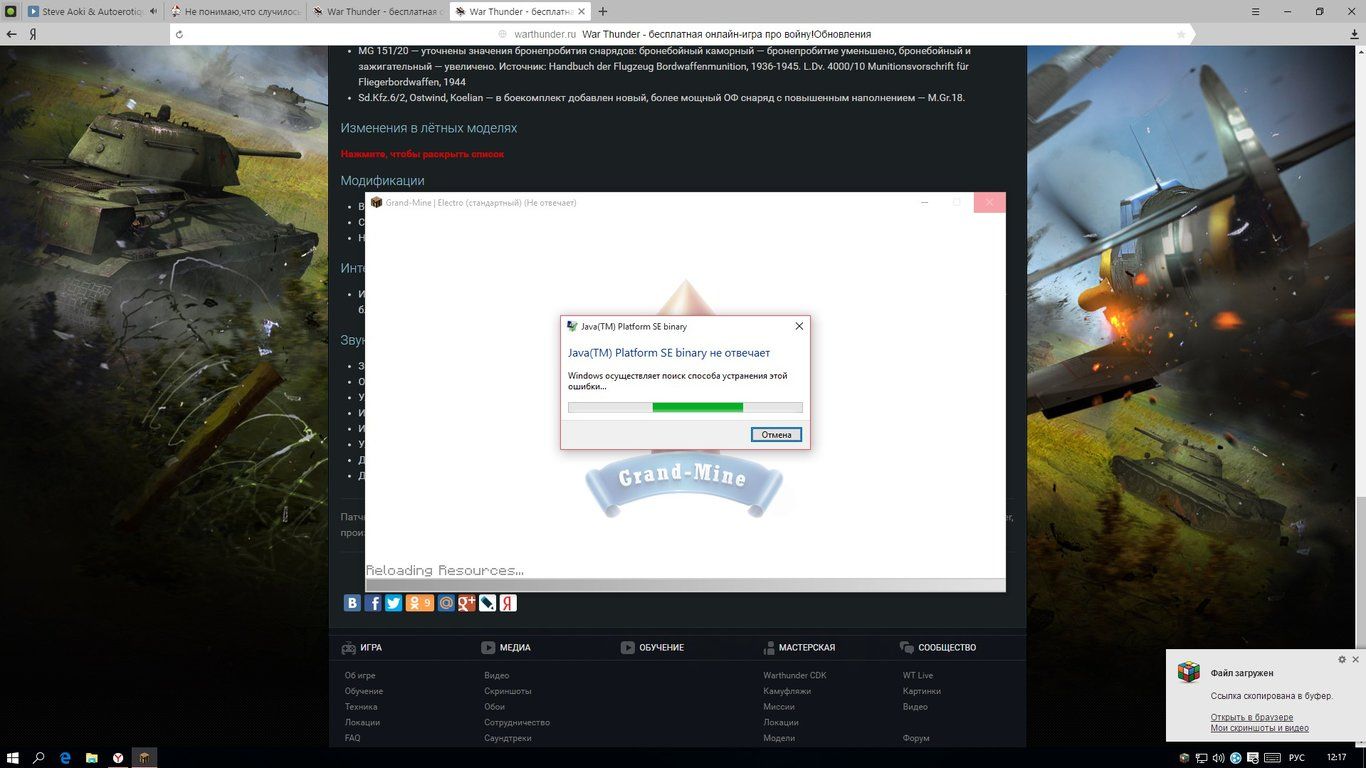Open Yandex browser hamburger menu

click(1256, 12)
